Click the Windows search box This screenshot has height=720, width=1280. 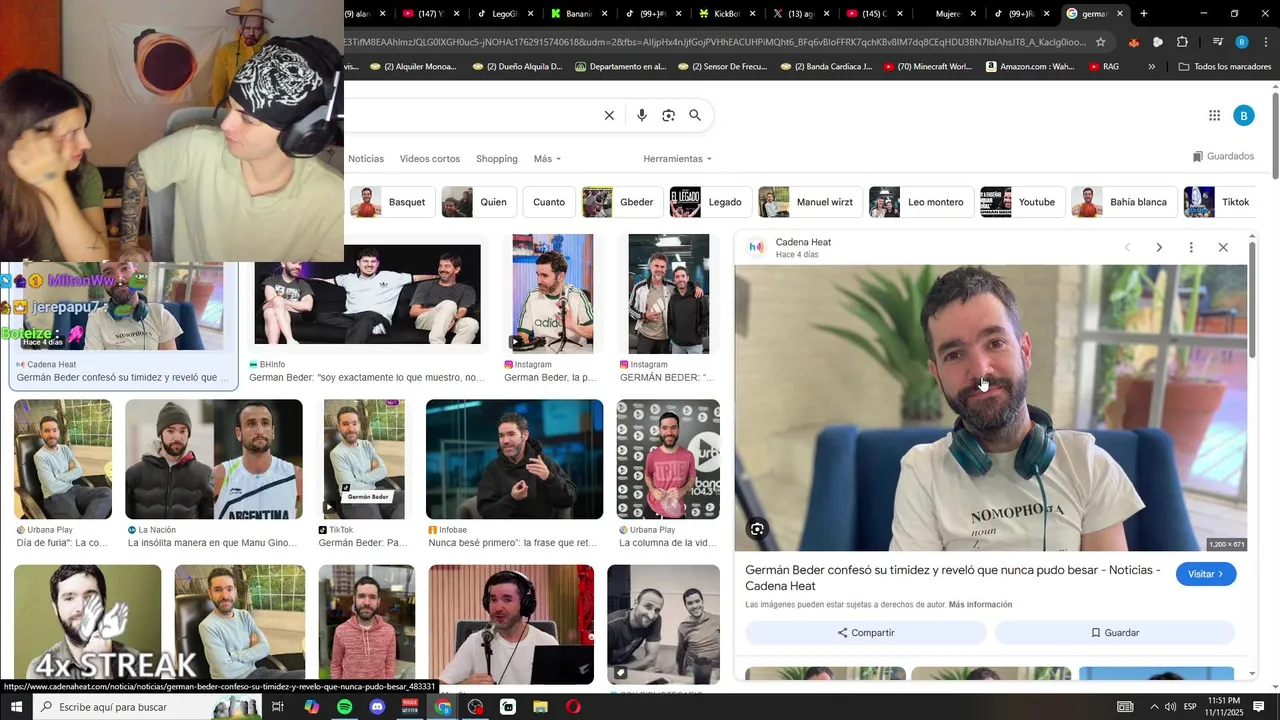pyautogui.click(x=148, y=707)
